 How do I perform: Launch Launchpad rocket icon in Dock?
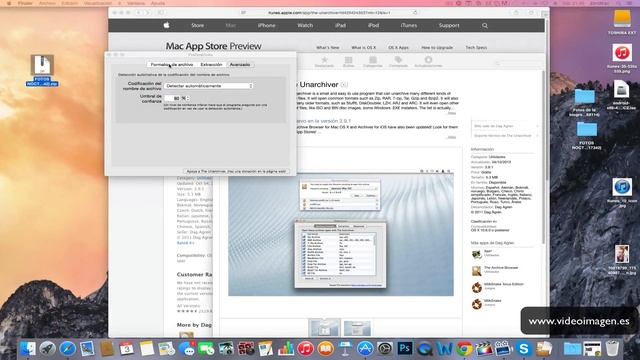47,349
